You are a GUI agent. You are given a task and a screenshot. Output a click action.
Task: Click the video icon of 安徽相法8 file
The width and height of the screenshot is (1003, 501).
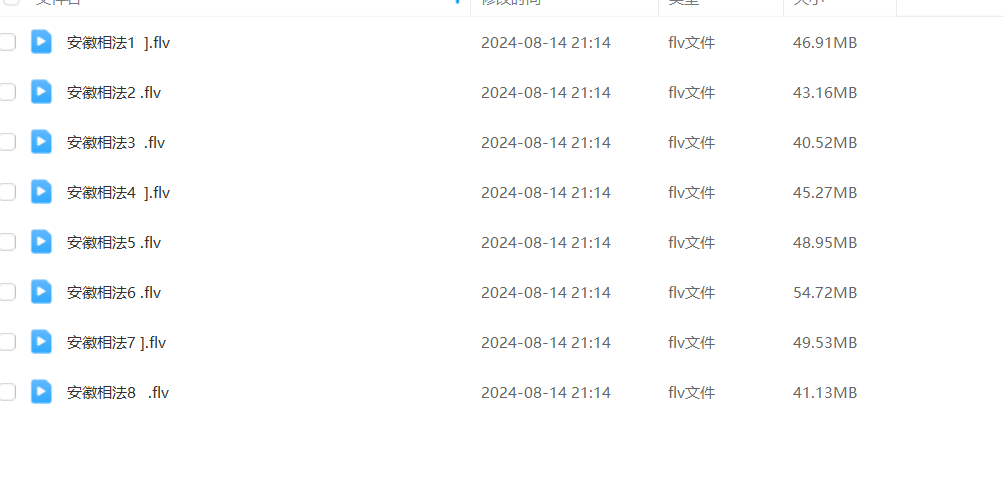41,392
